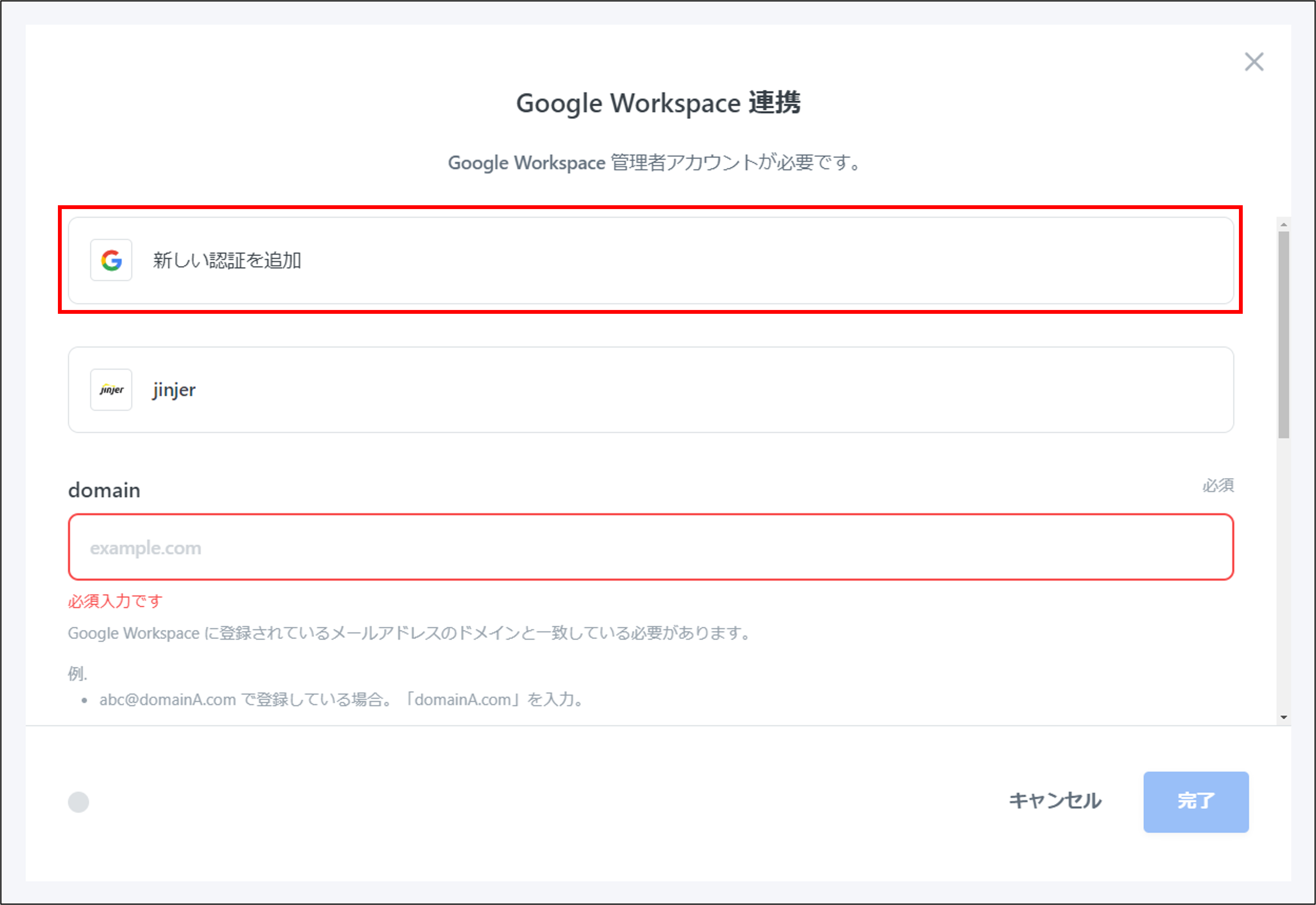Viewport: 1316px width, 905px height.
Task: Click the 必須 required marker
Action: coord(1218,485)
